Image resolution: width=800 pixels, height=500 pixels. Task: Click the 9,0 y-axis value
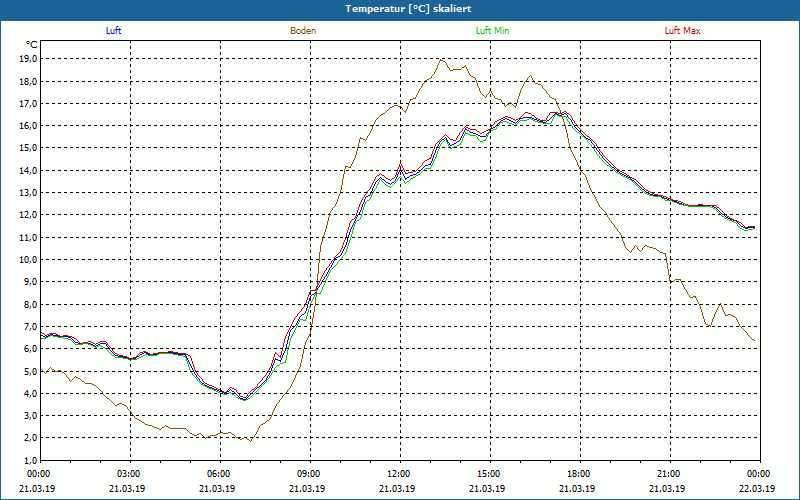[x=31, y=282]
